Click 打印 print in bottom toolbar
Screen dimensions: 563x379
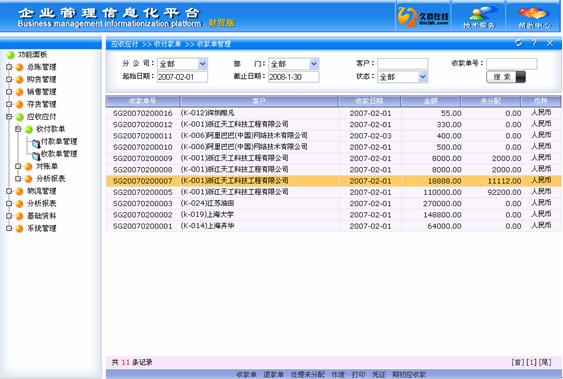click(x=358, y=375)
